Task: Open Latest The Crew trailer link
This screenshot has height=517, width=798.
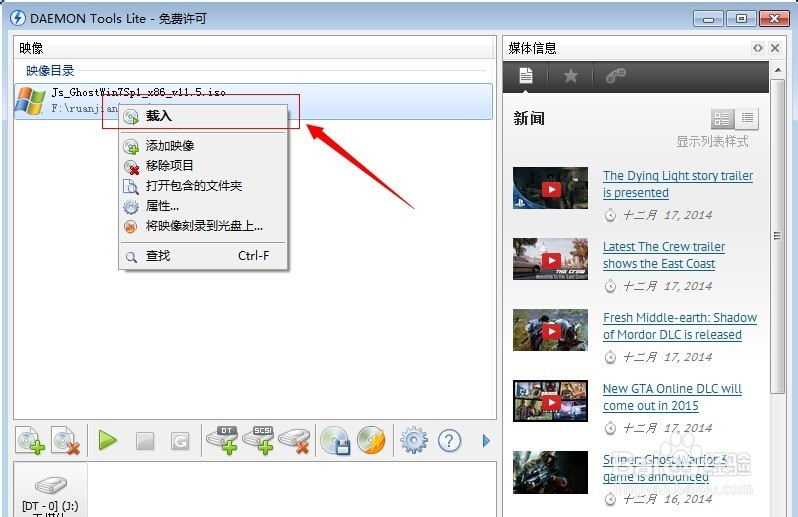Action: click(x=664, y=255)
